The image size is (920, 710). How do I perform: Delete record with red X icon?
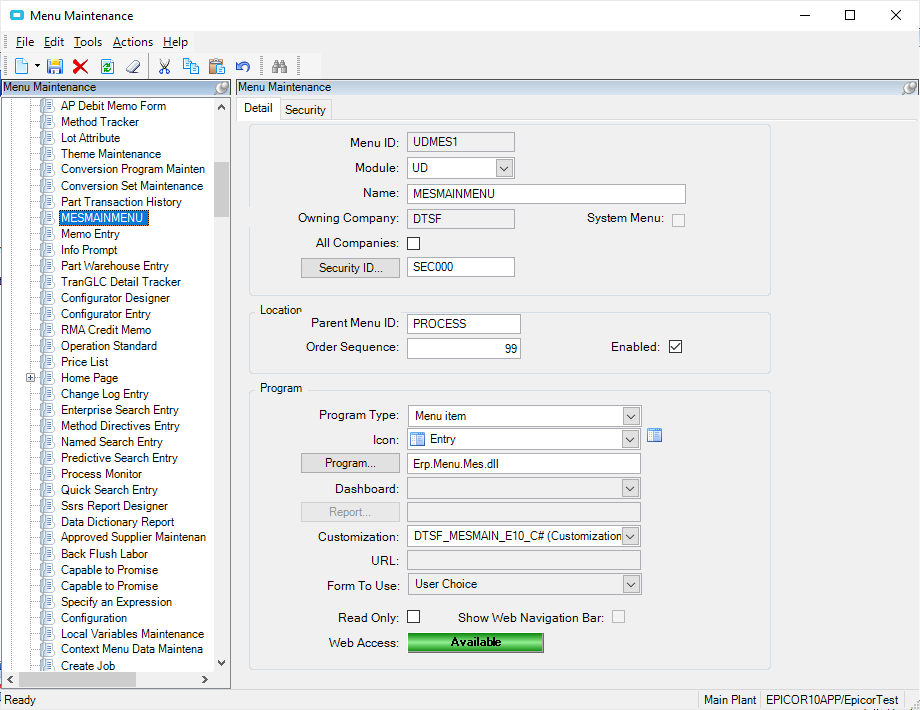(80, 66)
